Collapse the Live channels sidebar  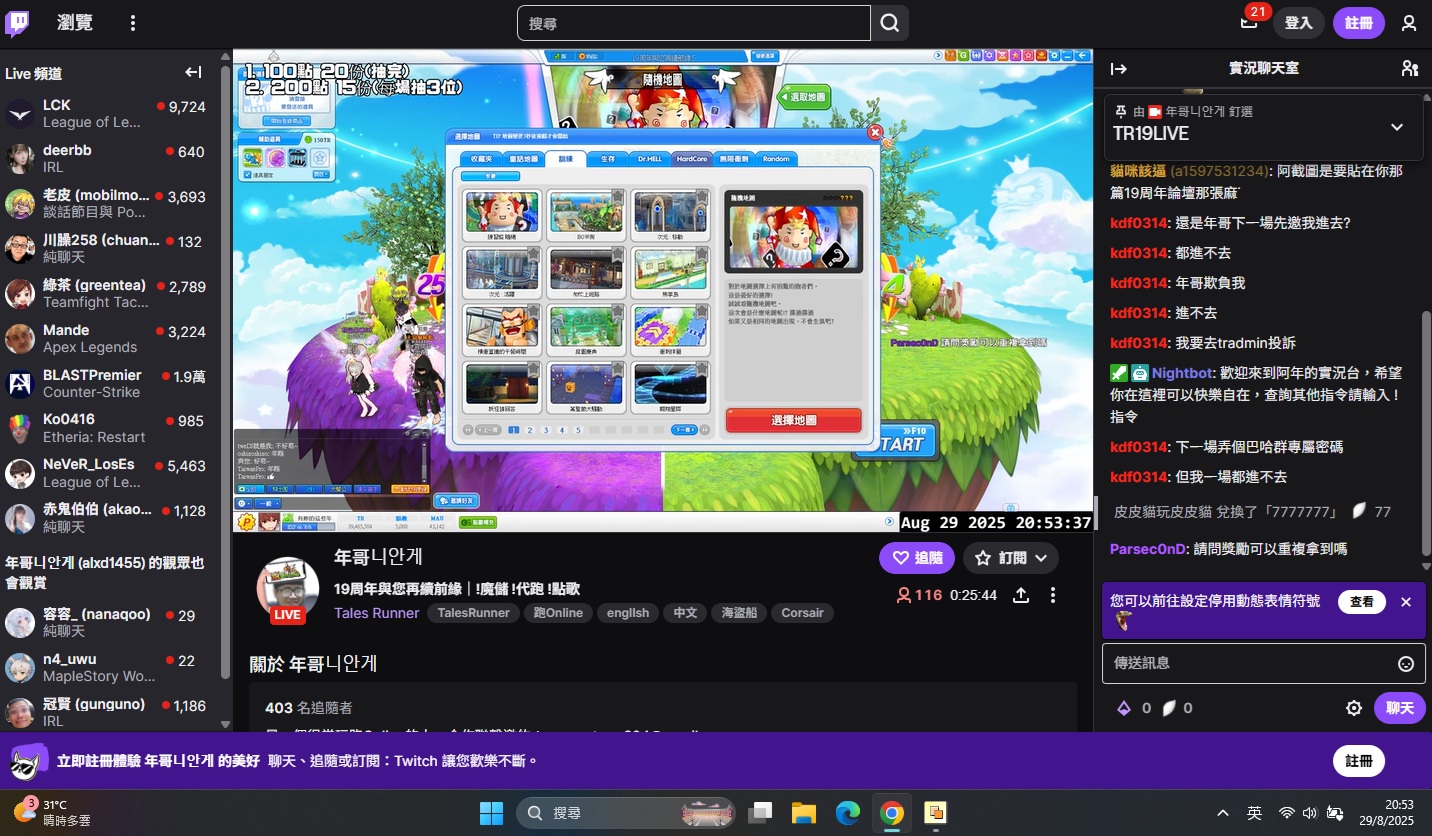pyautogui.click(x=194, y=72)
